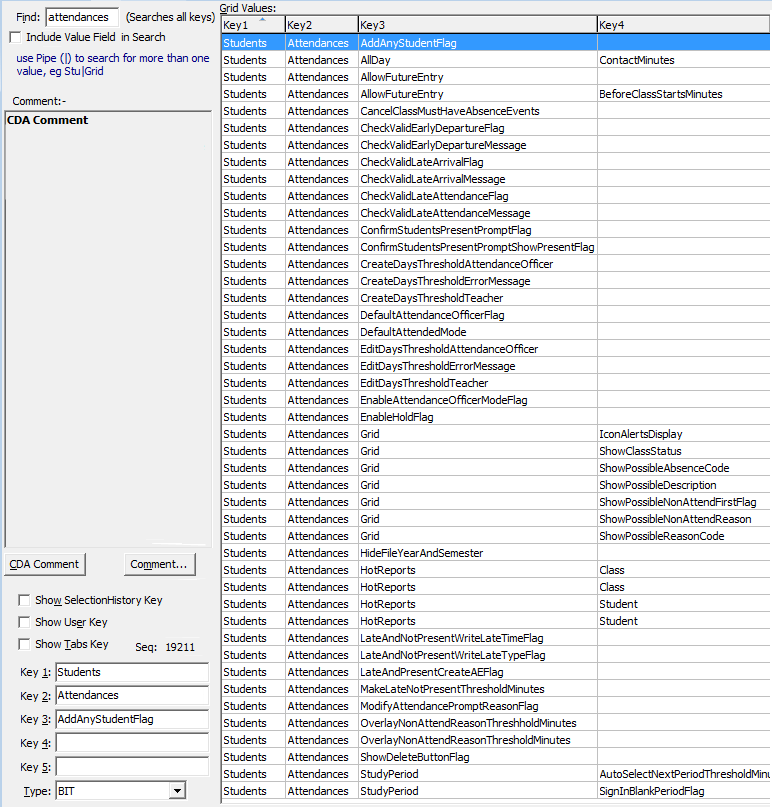Enable Show SelectionHistory Key checkbox
The height and width of the screenshot is (807, 772).
24,600
